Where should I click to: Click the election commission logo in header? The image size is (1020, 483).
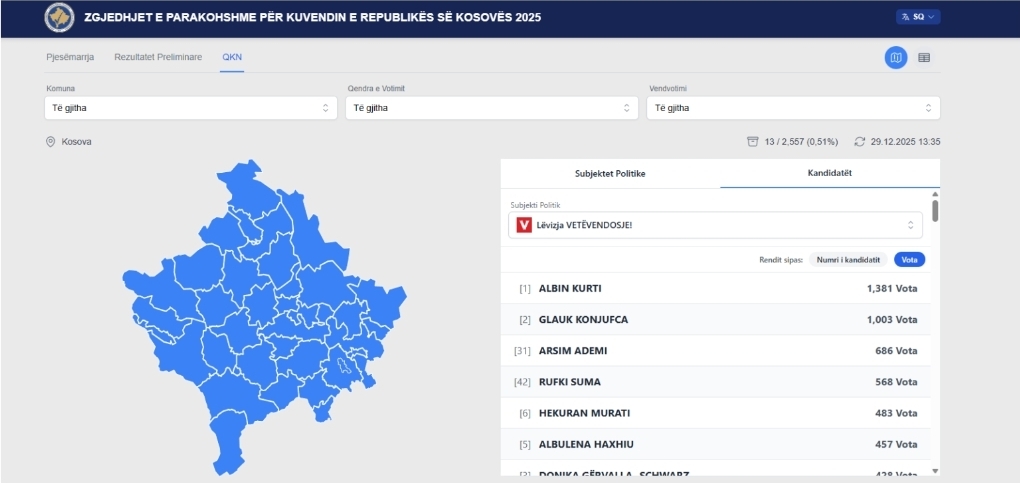[x=59, y=18]
